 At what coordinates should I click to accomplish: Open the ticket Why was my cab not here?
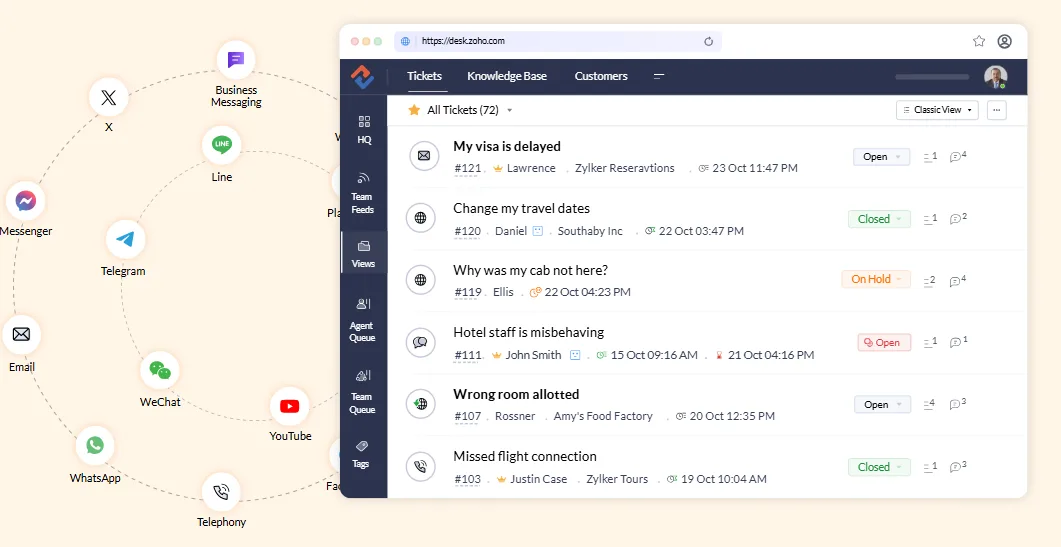click(x=530, y=270)
